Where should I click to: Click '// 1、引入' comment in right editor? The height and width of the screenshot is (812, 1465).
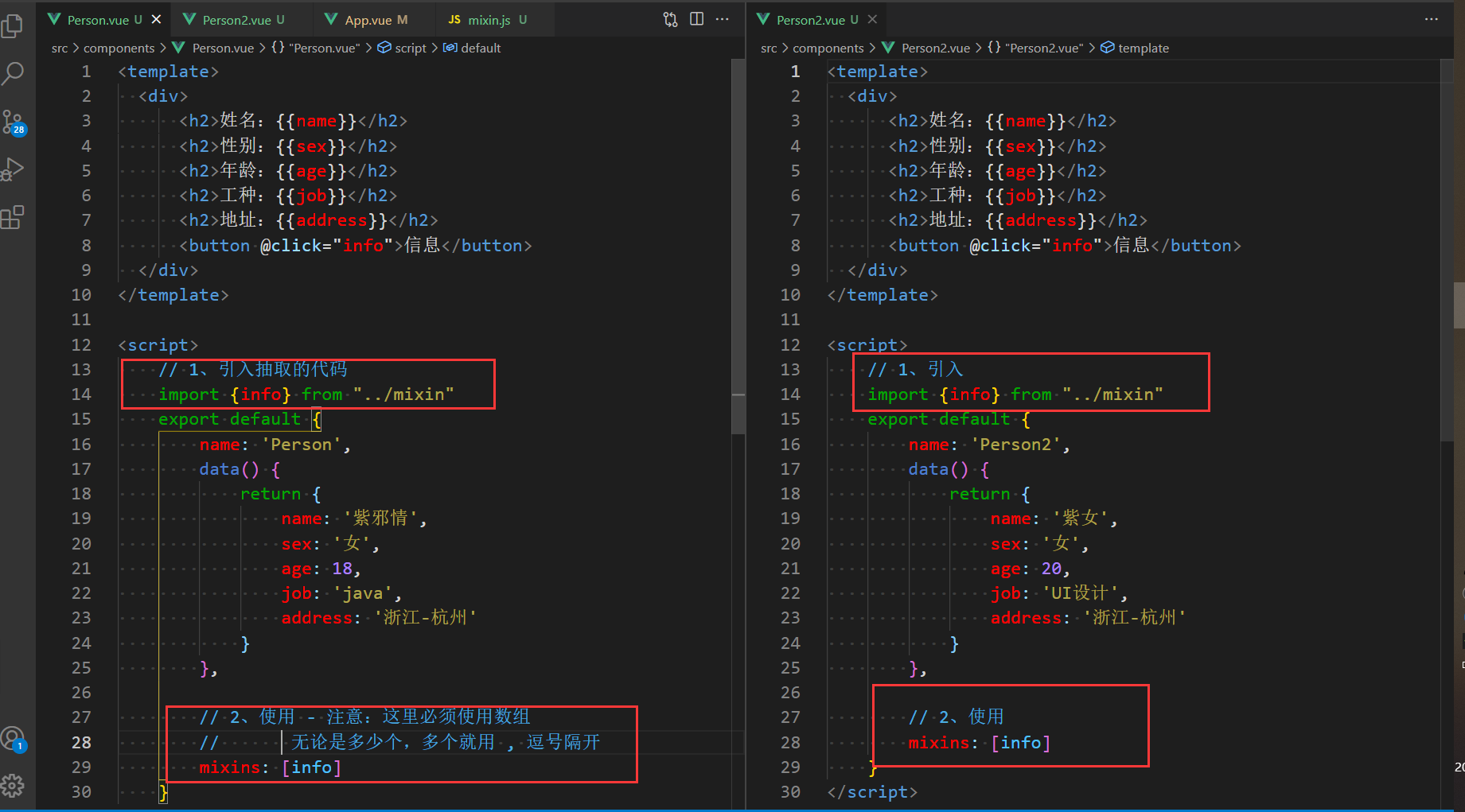[x=915, y=369]
